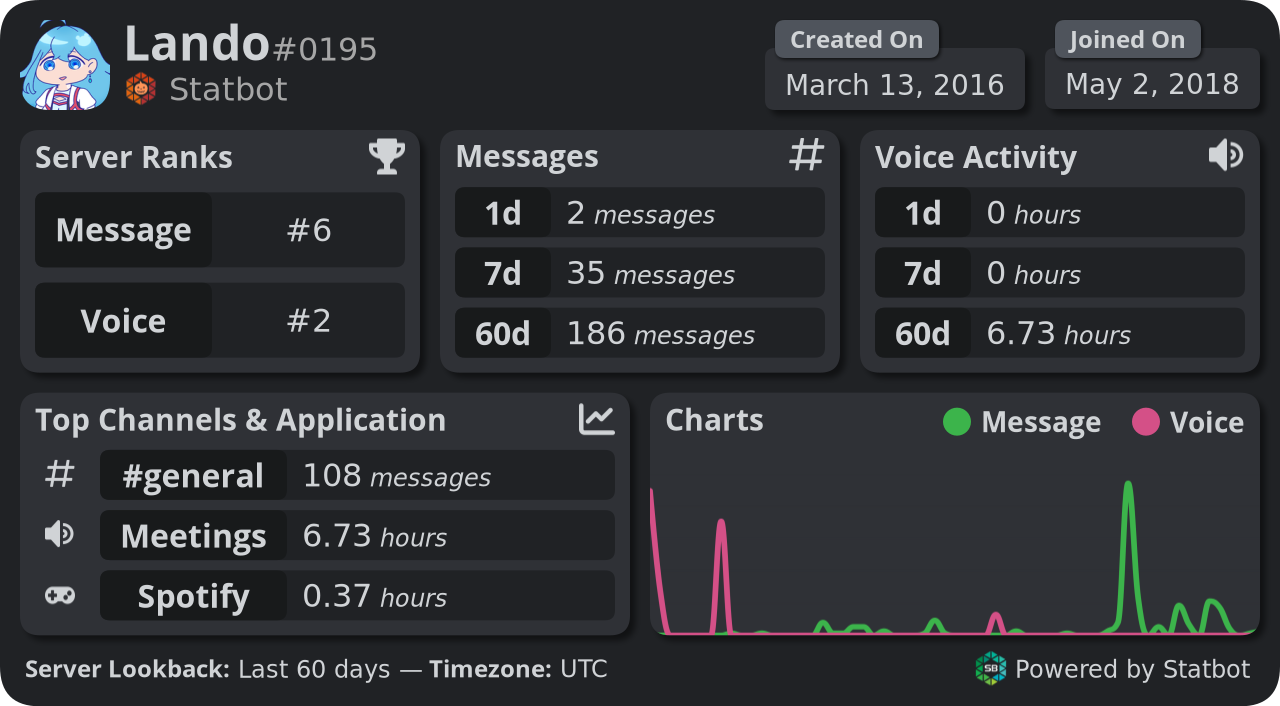Click the Powered by Statbot logo icon
The image size is (1280, 706).
991,668
